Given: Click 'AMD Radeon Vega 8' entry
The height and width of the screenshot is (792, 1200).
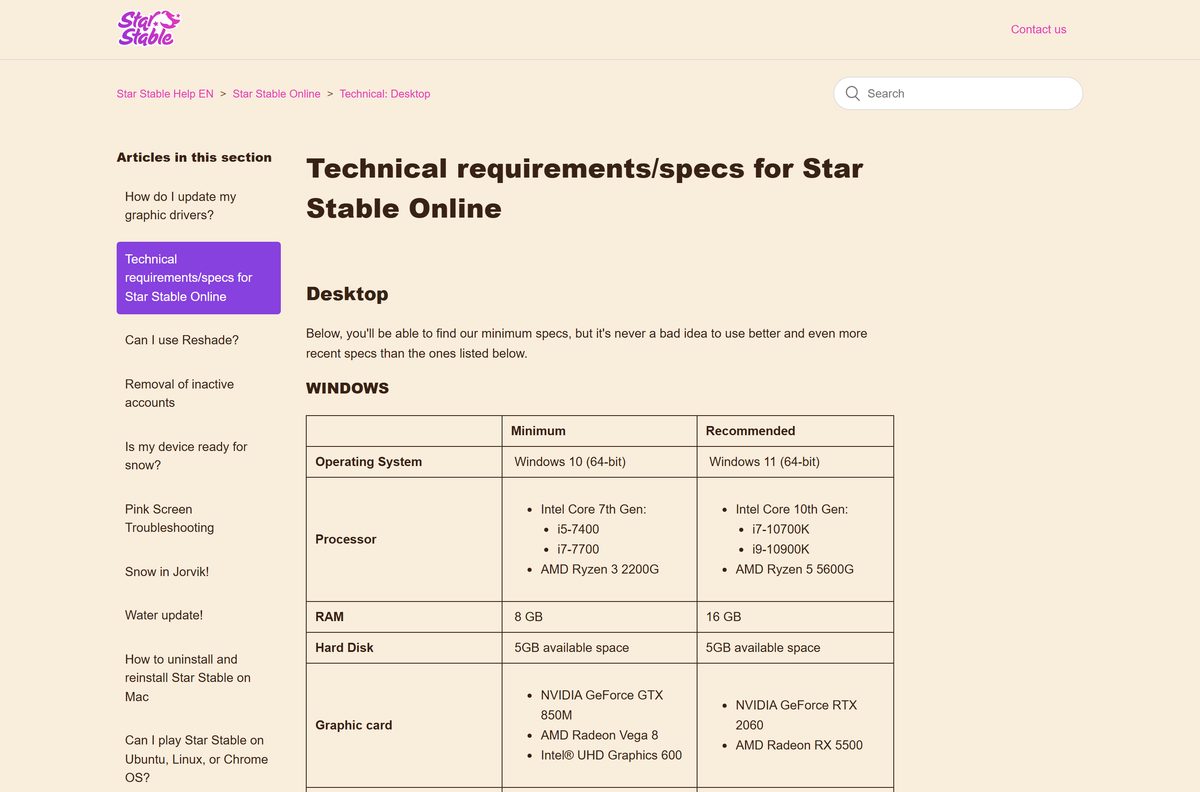Looking at the screenshot, I should (x=600, y=735).
